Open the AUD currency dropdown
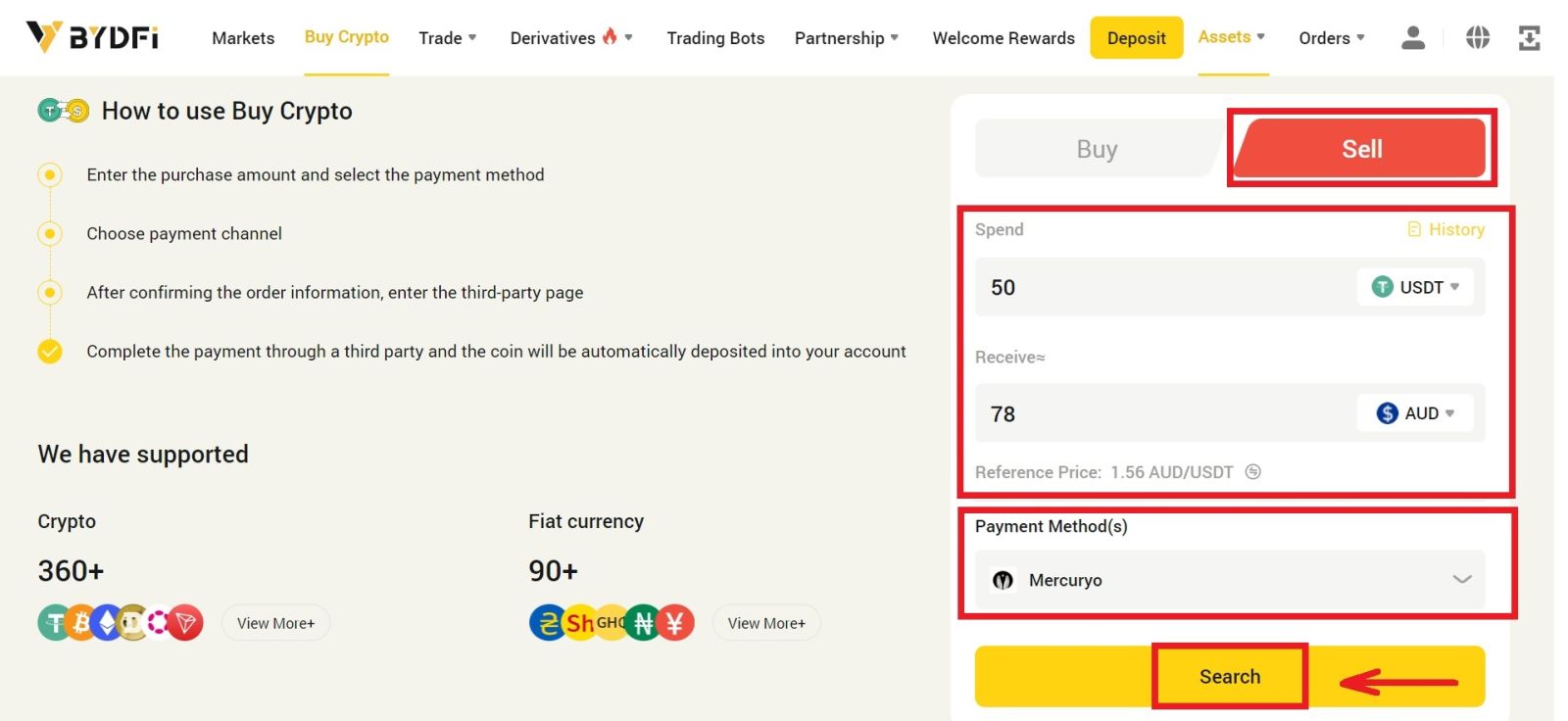Screen dimensions: 1568x721 [1415, 413]
